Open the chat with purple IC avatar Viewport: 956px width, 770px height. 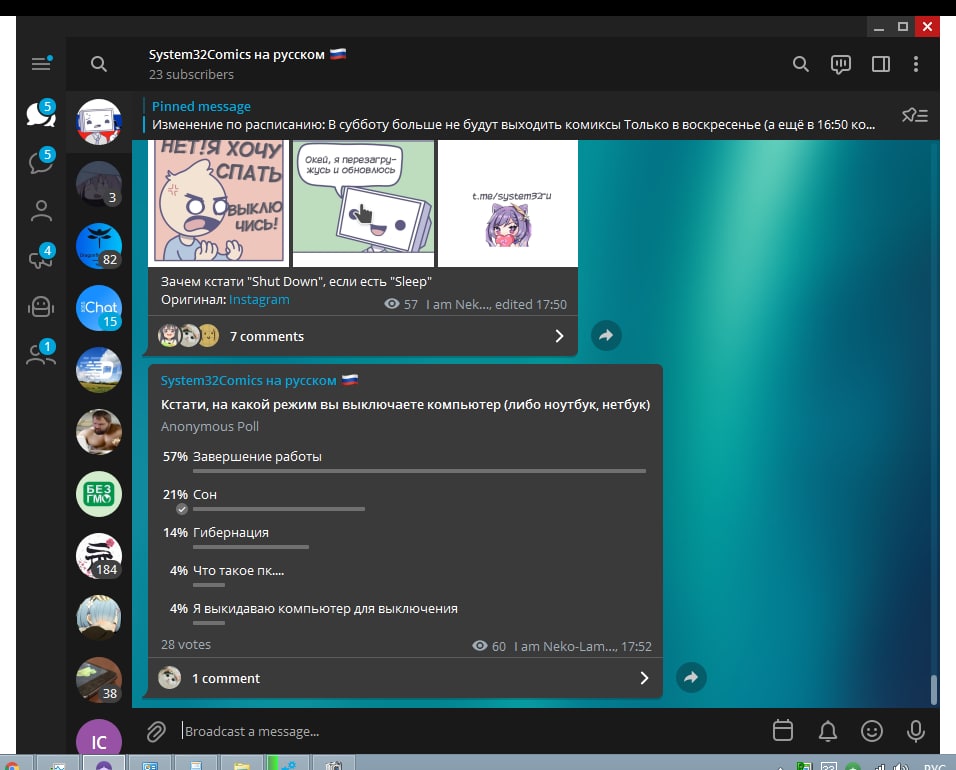(99, 737)
